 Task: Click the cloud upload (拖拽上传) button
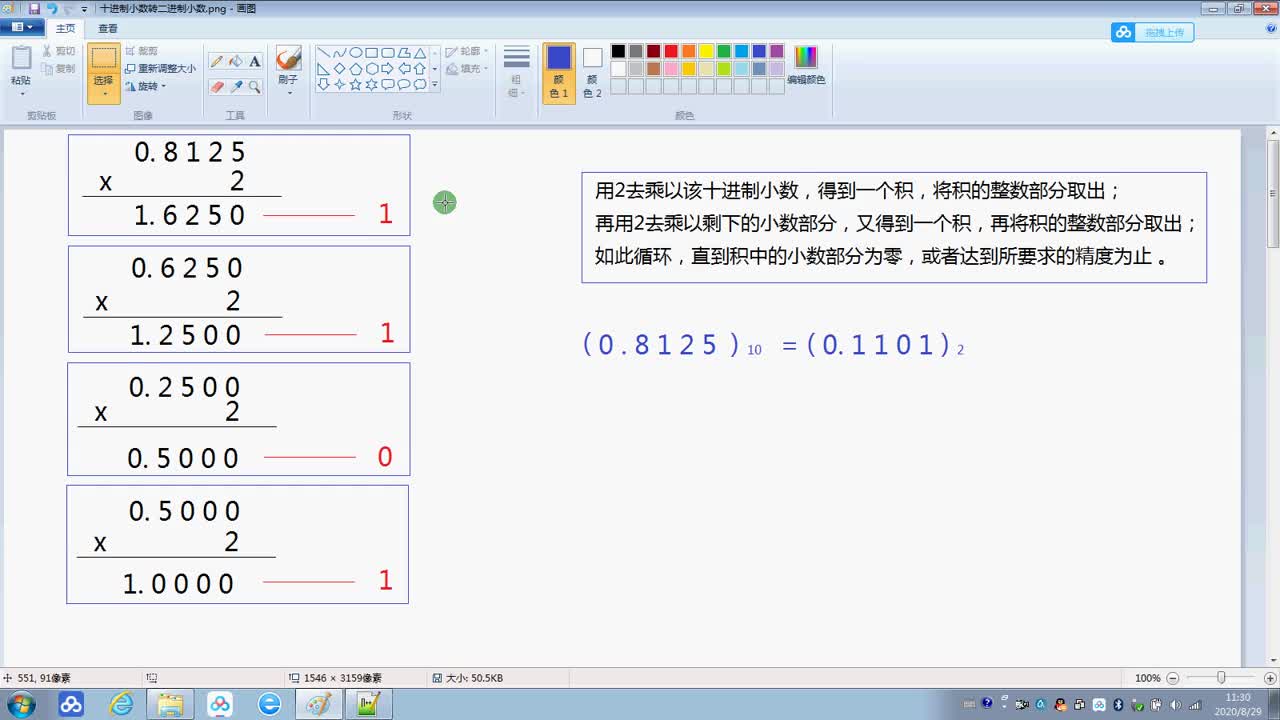point(1152,32)
